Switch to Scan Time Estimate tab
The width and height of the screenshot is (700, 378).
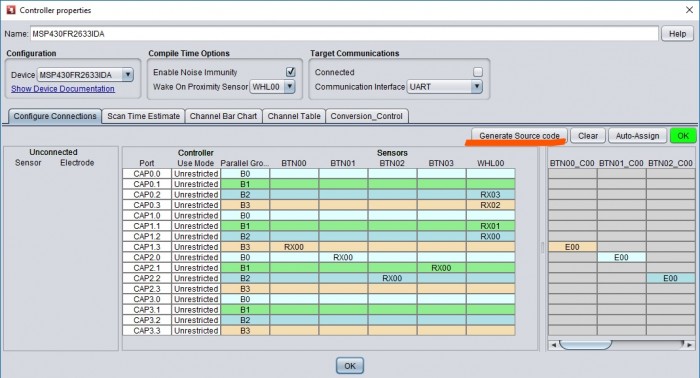pyautogui.click(x=143, y=116)
